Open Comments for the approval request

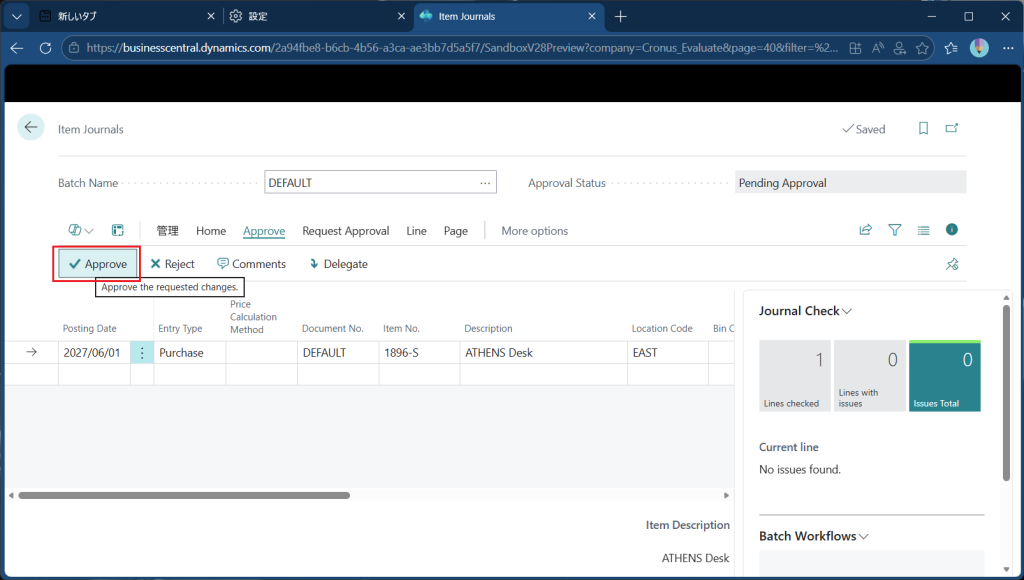coord(251,264)
